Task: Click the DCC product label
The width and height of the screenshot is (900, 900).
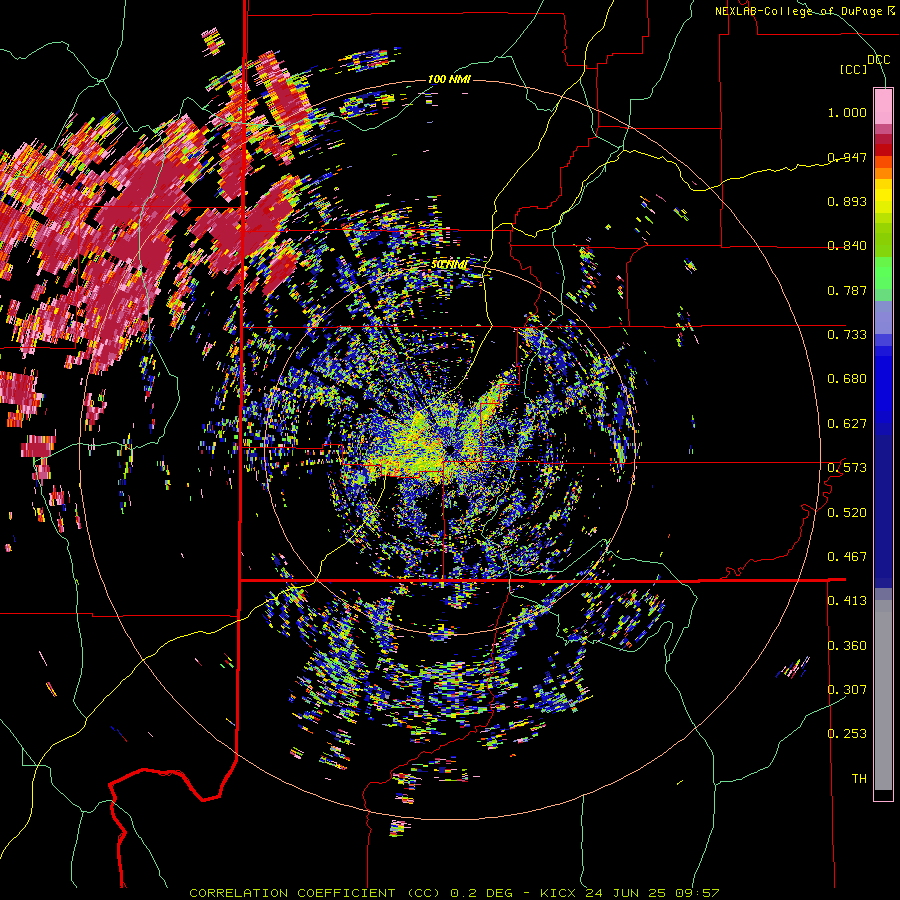Action: point(878,60)
